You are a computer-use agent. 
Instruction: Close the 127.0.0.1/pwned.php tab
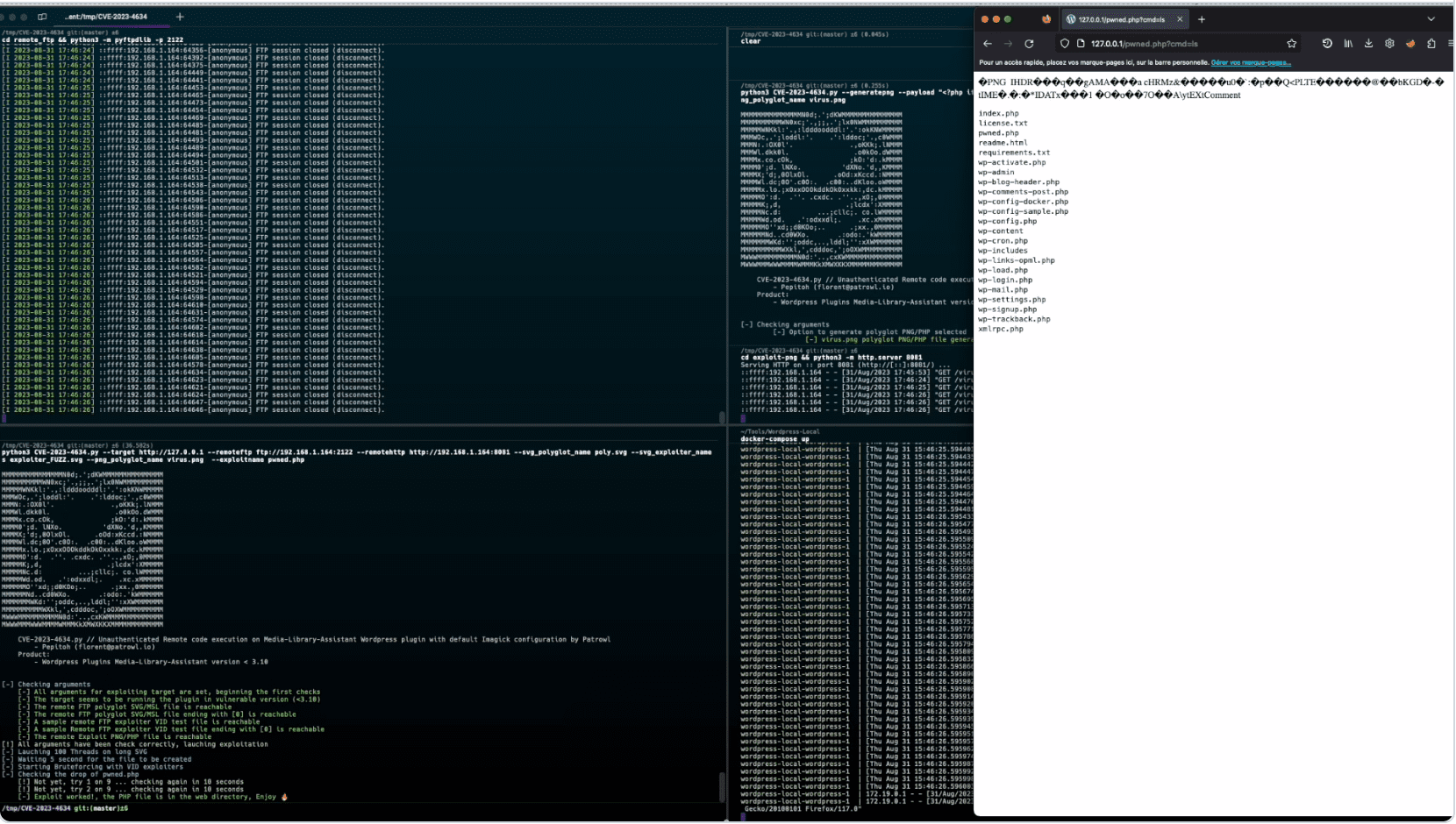(1180, 19)
